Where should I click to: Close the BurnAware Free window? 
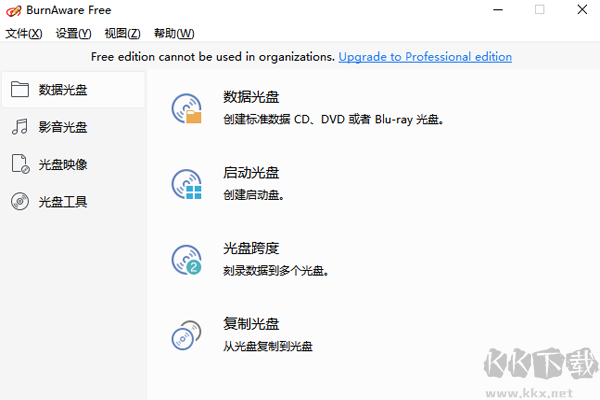coord(582,10)
